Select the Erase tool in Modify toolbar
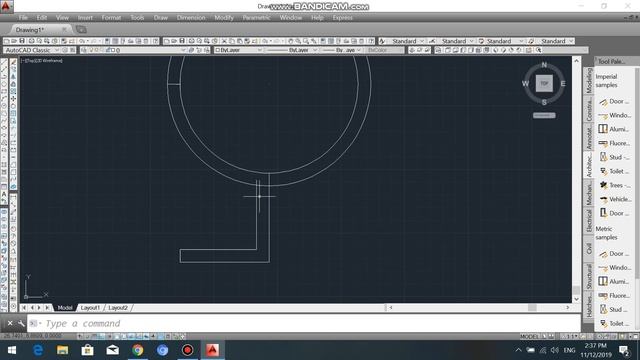Viewport: 640px width, 360px height. [13, 62]
